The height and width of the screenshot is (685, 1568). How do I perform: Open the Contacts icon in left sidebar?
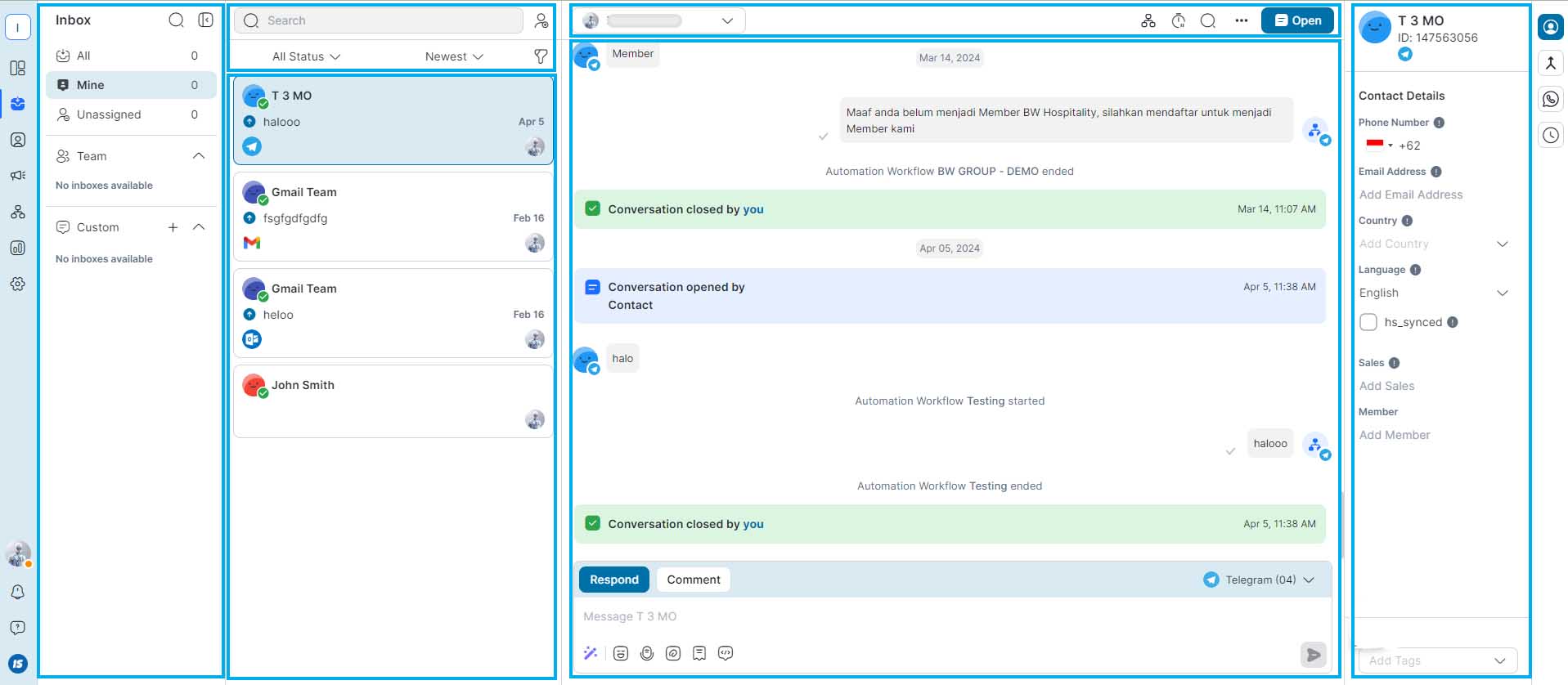(x=17, y=140)
